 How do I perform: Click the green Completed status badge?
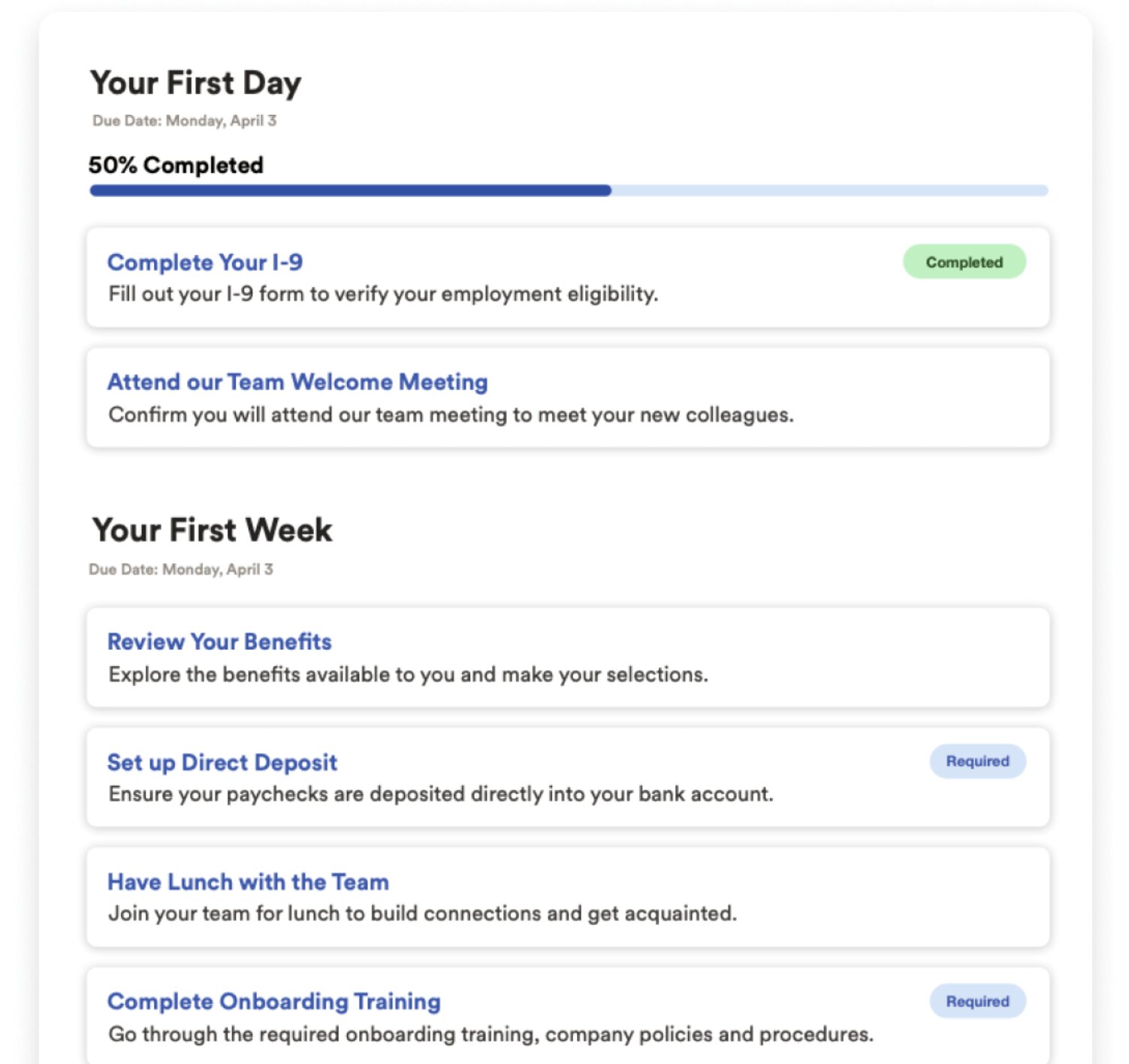click(964, 262)
